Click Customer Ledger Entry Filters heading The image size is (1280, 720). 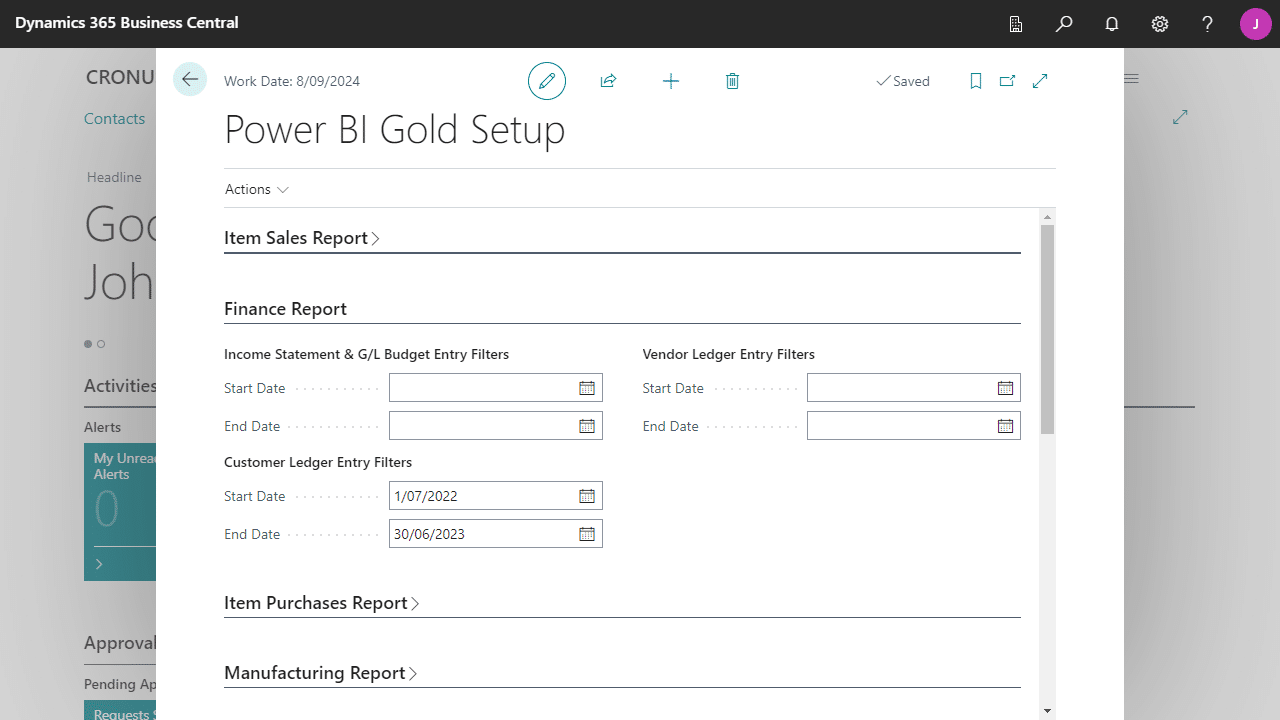[318, 462]
